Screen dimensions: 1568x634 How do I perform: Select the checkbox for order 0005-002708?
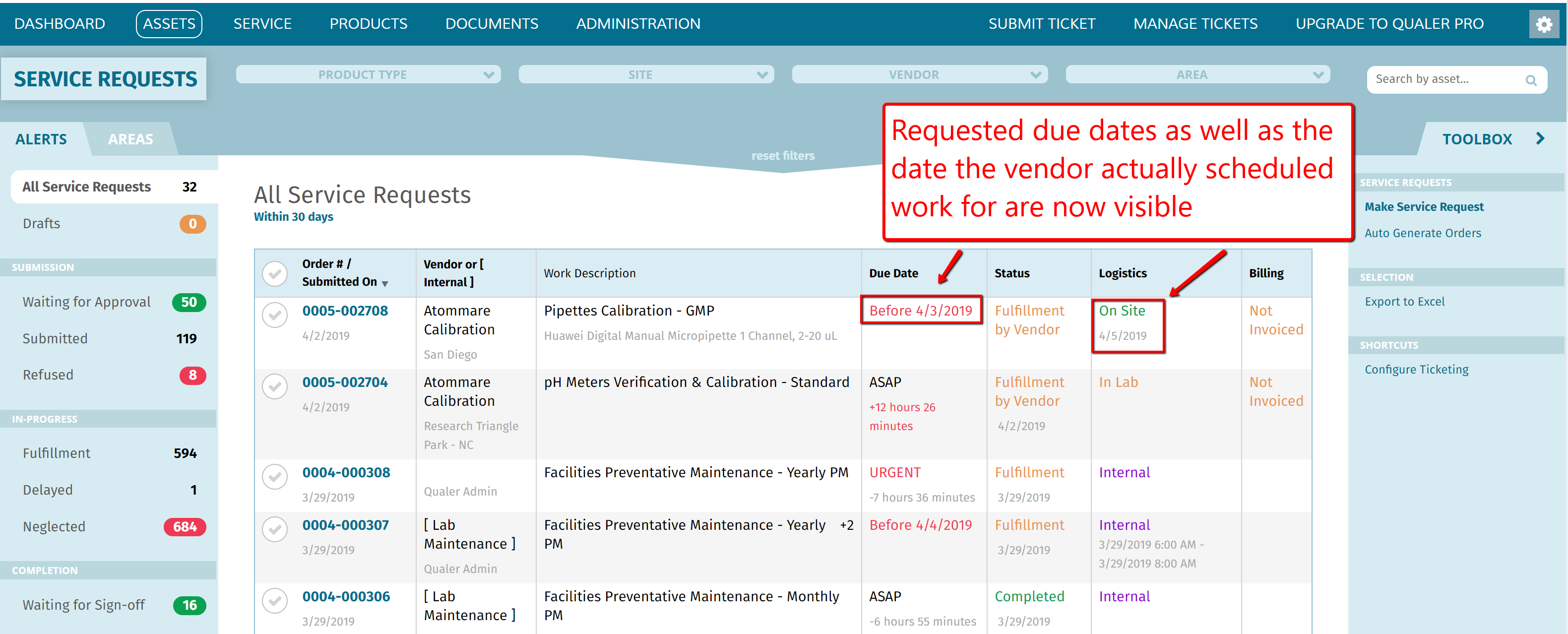[x=274, y=314]
